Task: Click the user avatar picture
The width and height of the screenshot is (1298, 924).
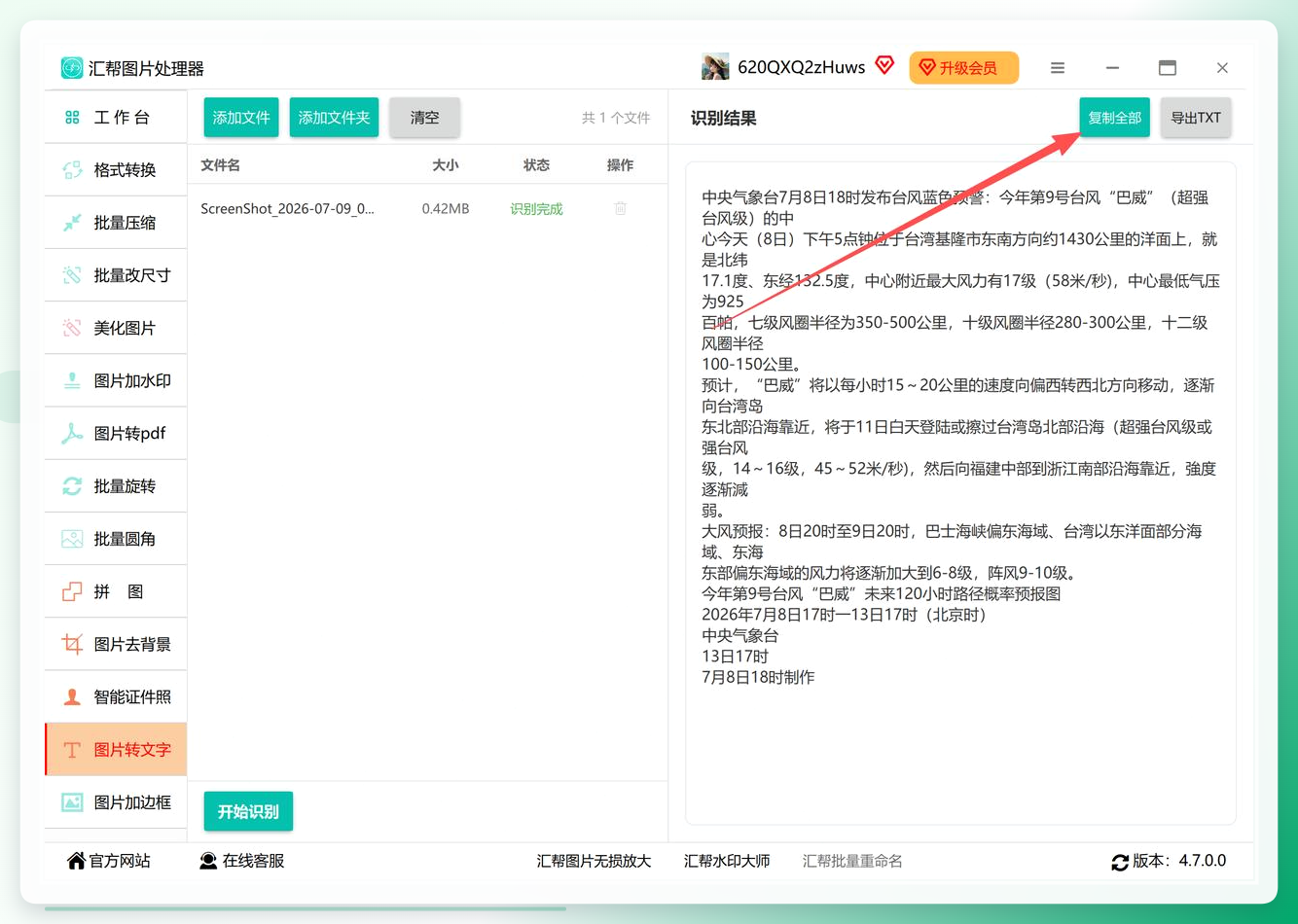Action: pyautogui.click(x=715, y=67)
